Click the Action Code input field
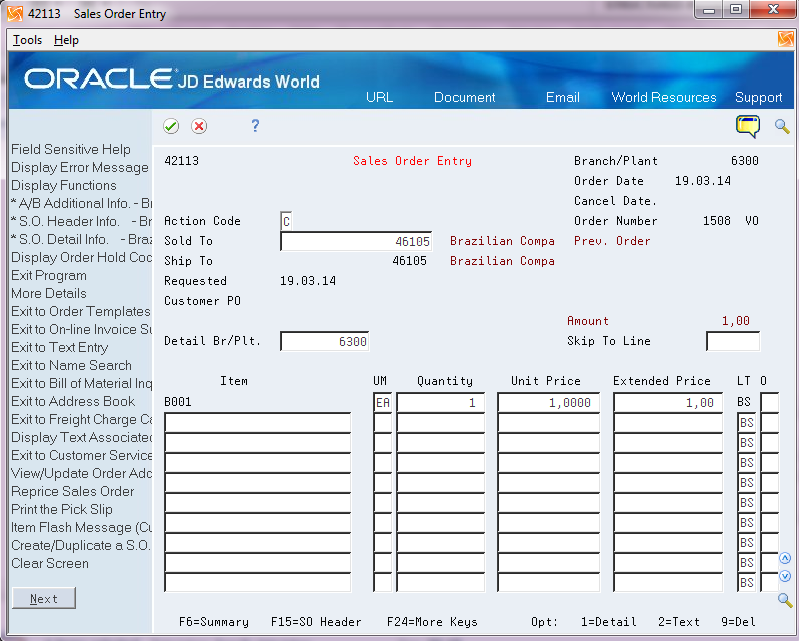The height and width of the screenshot is (641, 799). (286, 221)
